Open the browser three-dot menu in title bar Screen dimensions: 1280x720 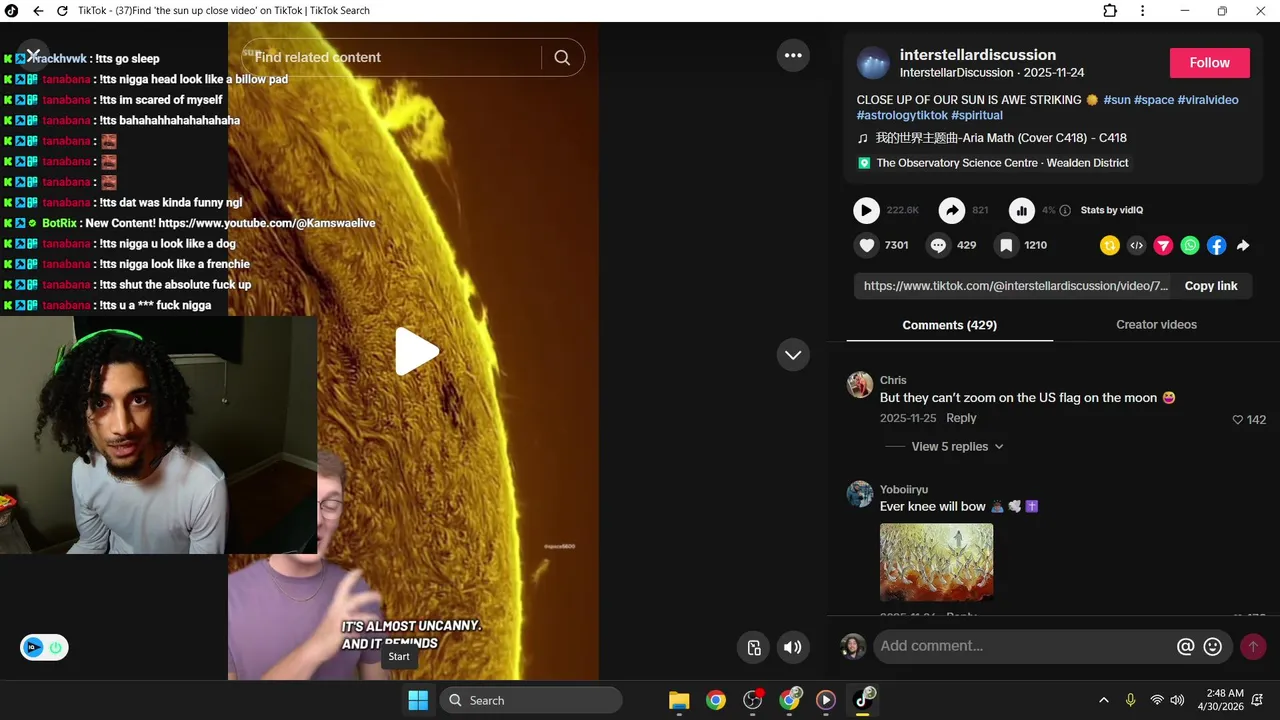click(x=1142, y=11)
